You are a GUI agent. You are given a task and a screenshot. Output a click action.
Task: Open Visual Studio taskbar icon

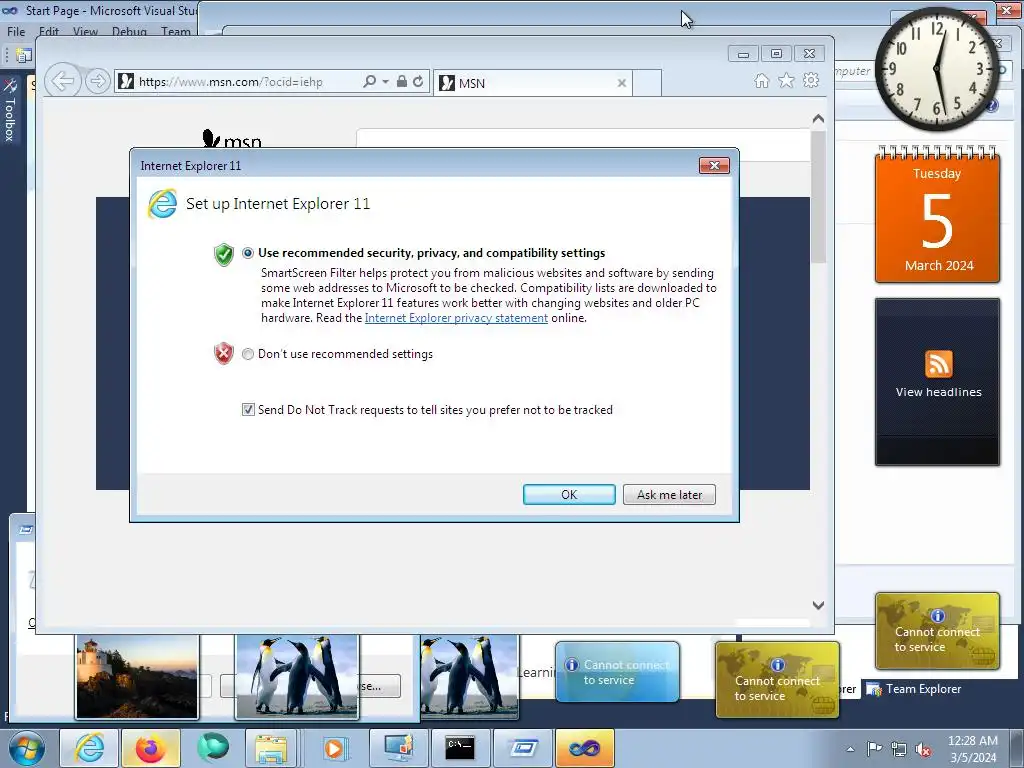point(584,748)
